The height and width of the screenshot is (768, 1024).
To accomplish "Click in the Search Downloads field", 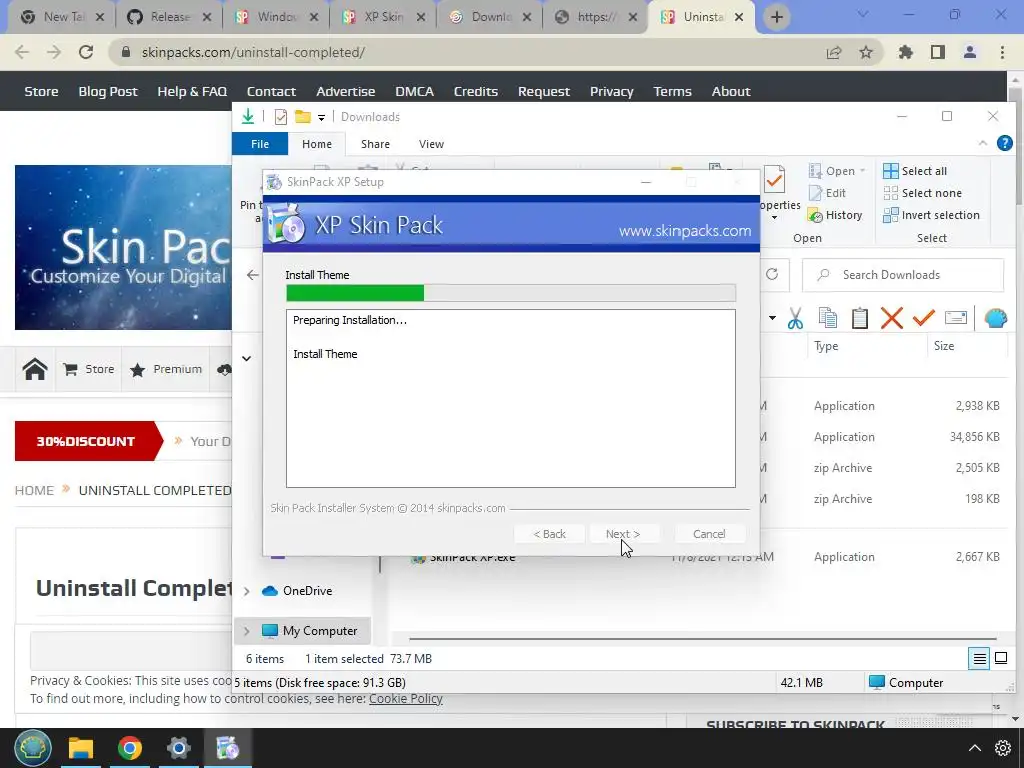I will [903, 275].
